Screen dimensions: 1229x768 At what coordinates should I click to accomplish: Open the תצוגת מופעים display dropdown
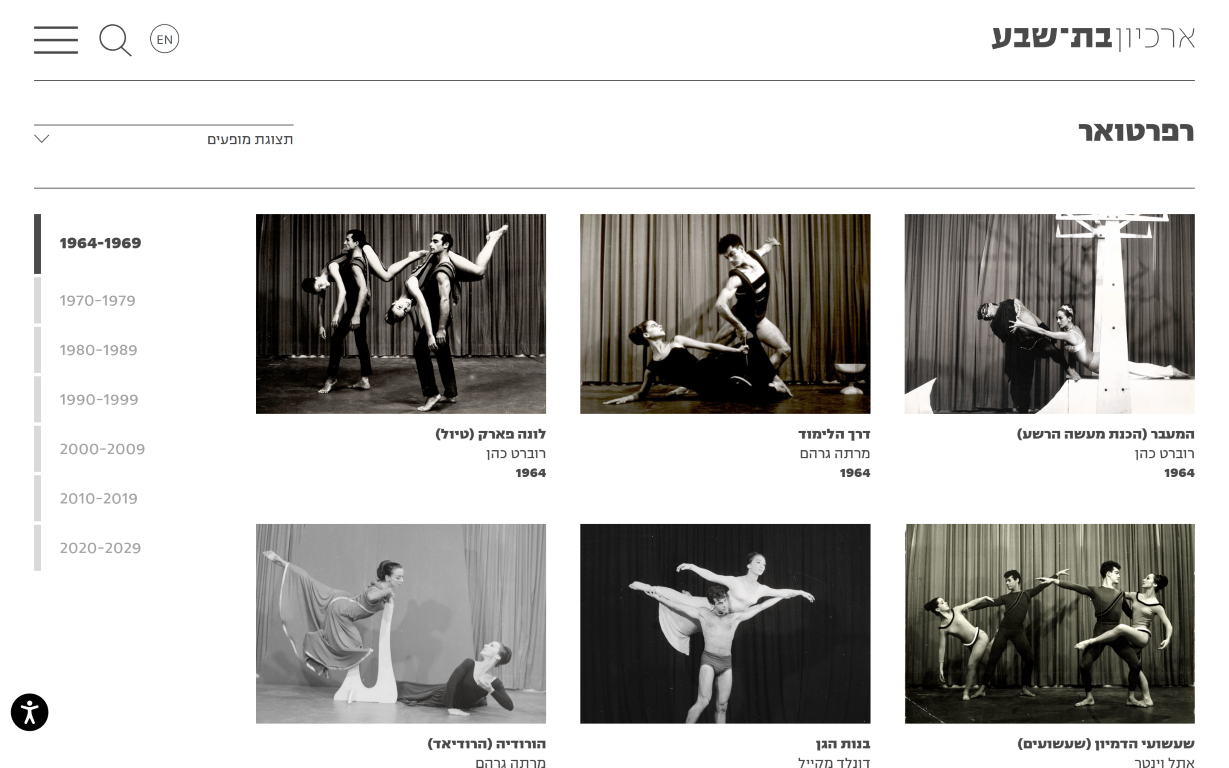pos(250,139)
